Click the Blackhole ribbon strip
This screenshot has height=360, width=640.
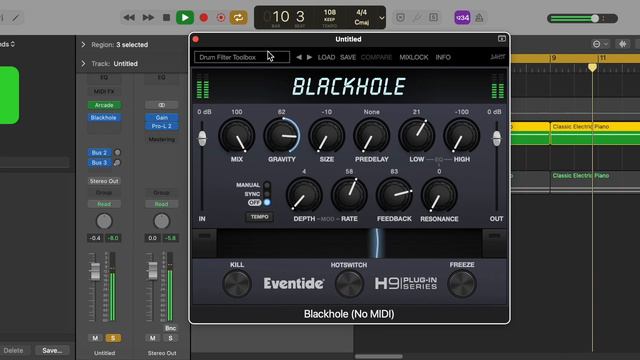click(x=349, y=243)
